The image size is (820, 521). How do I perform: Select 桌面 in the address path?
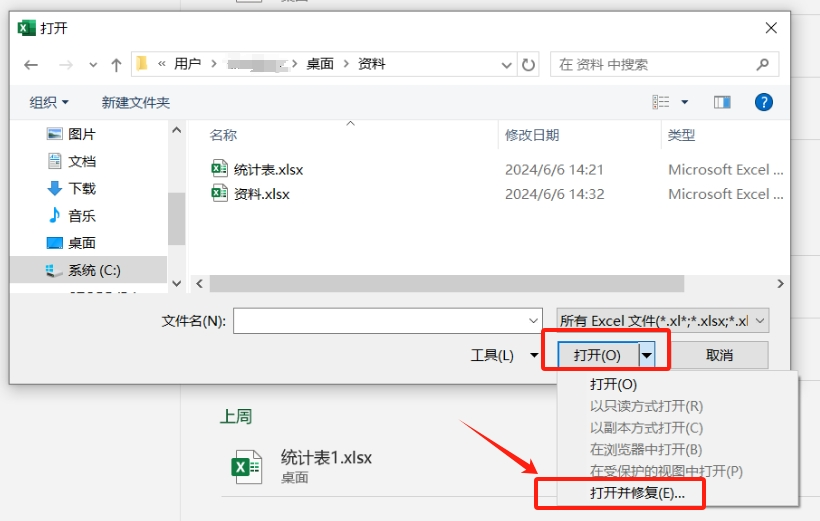320,64
